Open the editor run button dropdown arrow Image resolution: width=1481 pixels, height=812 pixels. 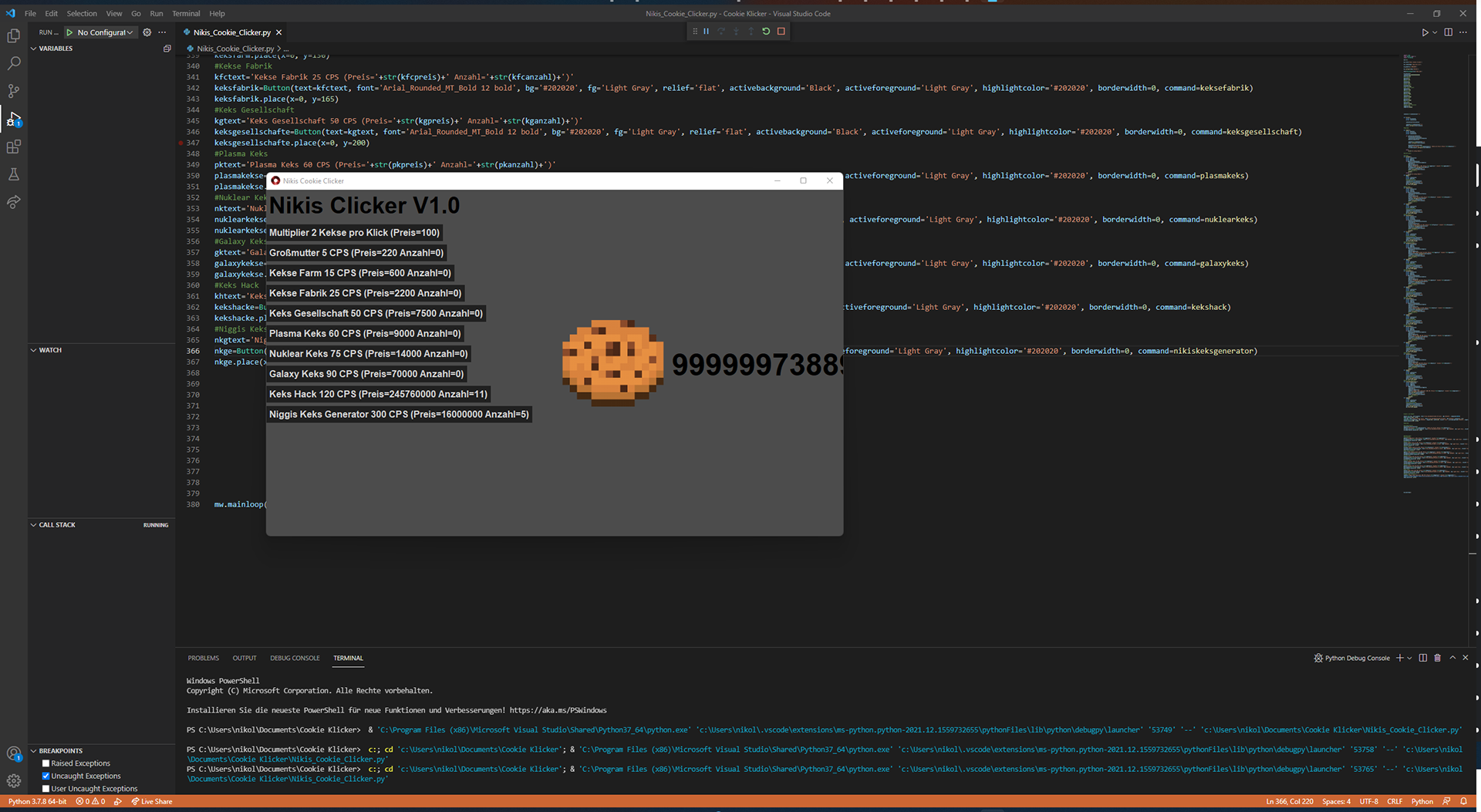(1435, 32)
